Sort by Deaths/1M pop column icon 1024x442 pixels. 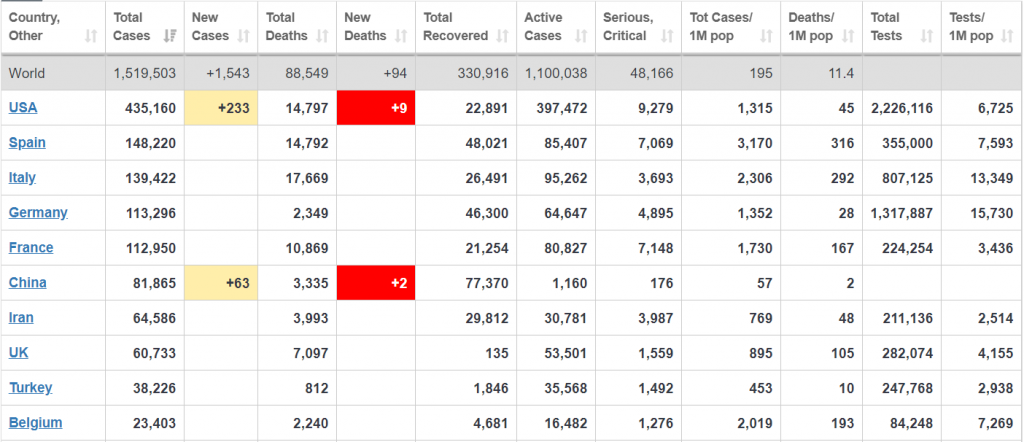tap(848, 37)
